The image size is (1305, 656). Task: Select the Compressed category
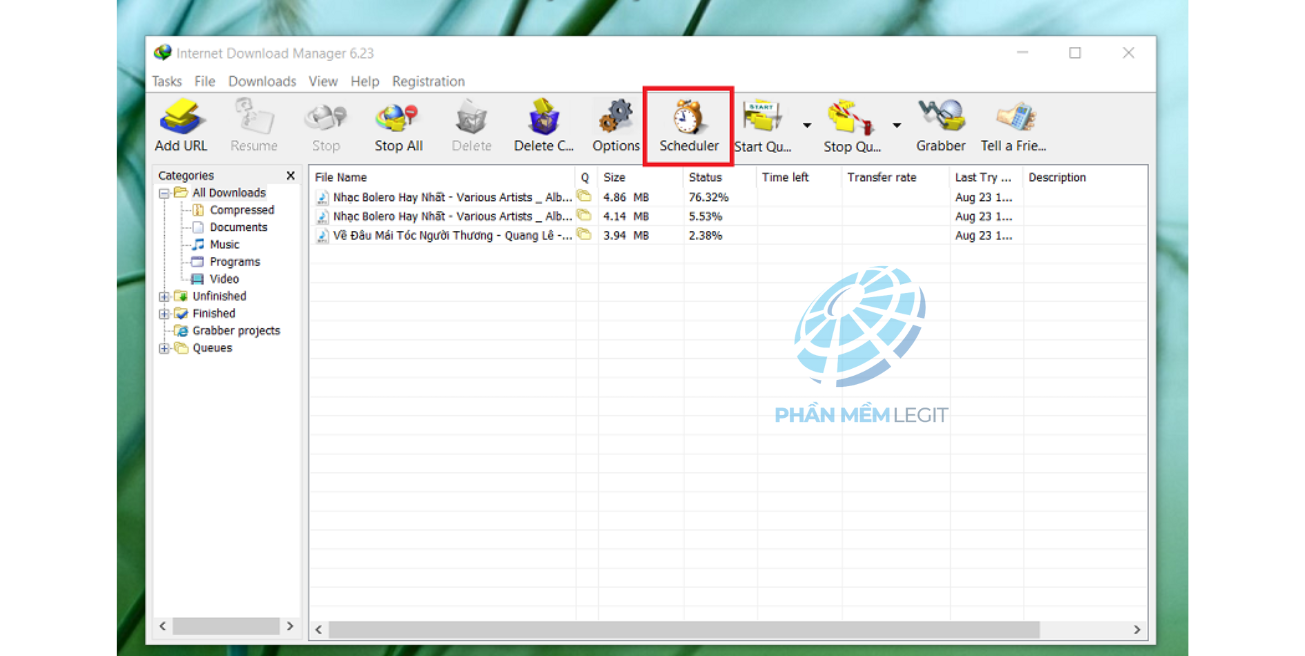(242, 210)
